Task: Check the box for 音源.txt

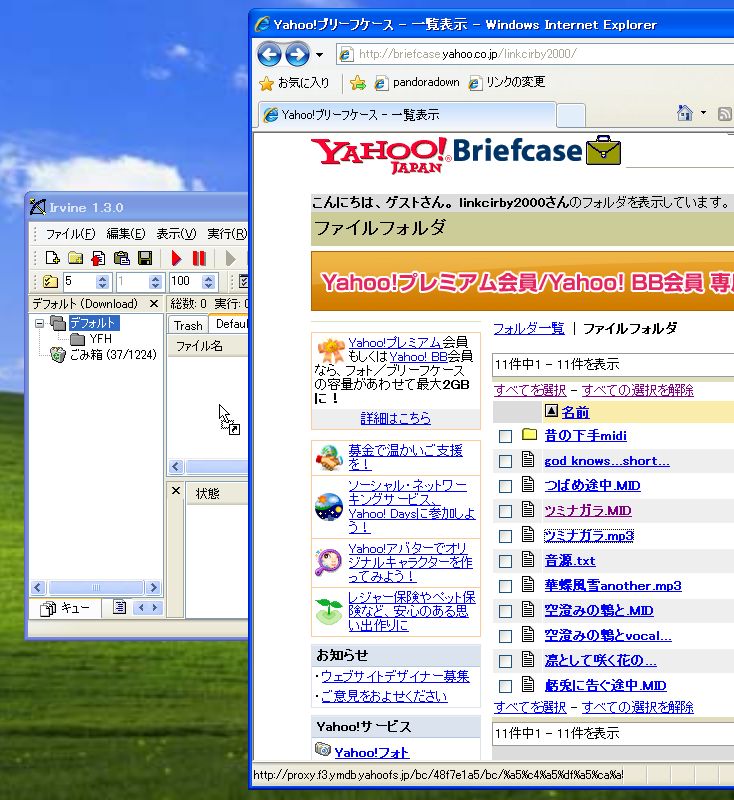Action: click(x=505, y=561)
